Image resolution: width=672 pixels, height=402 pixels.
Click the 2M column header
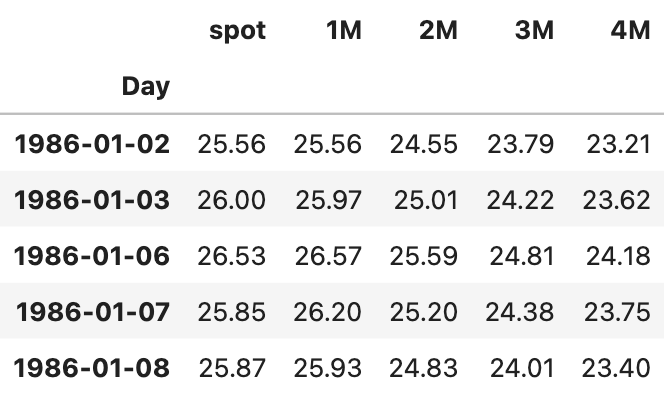(x=438, y=31)
